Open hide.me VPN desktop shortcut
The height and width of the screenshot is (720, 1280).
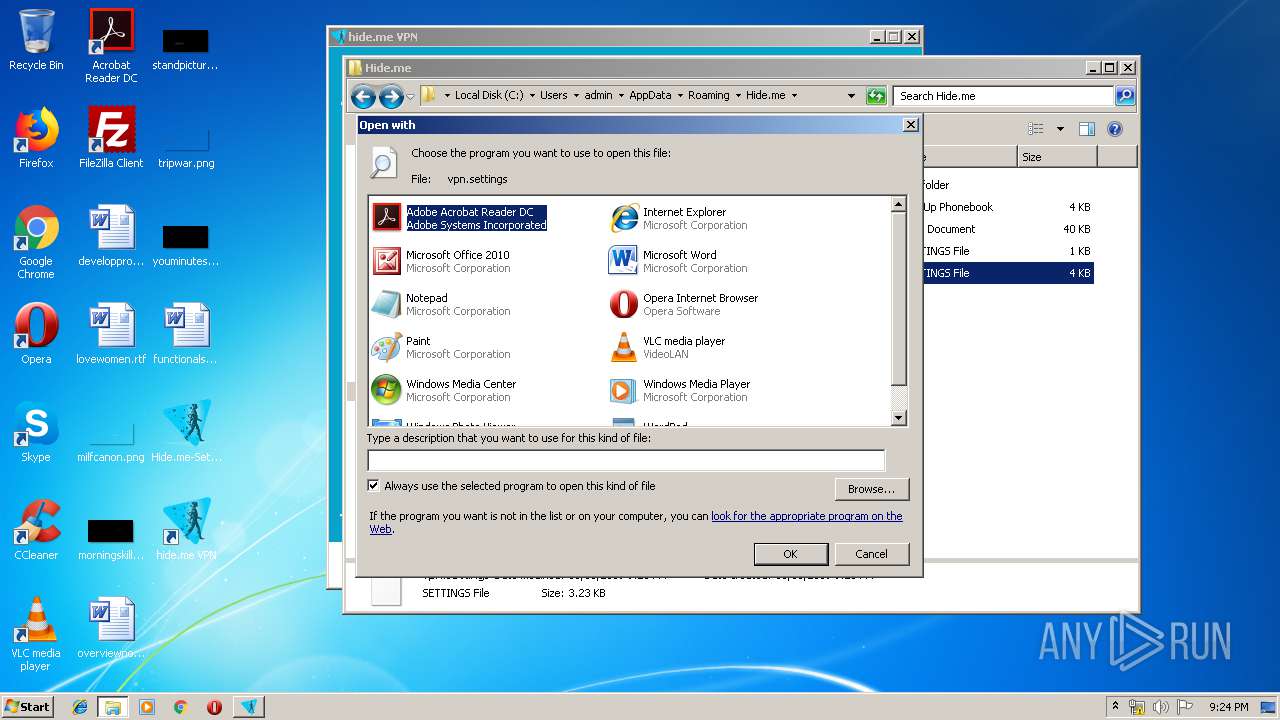point(186,530)
